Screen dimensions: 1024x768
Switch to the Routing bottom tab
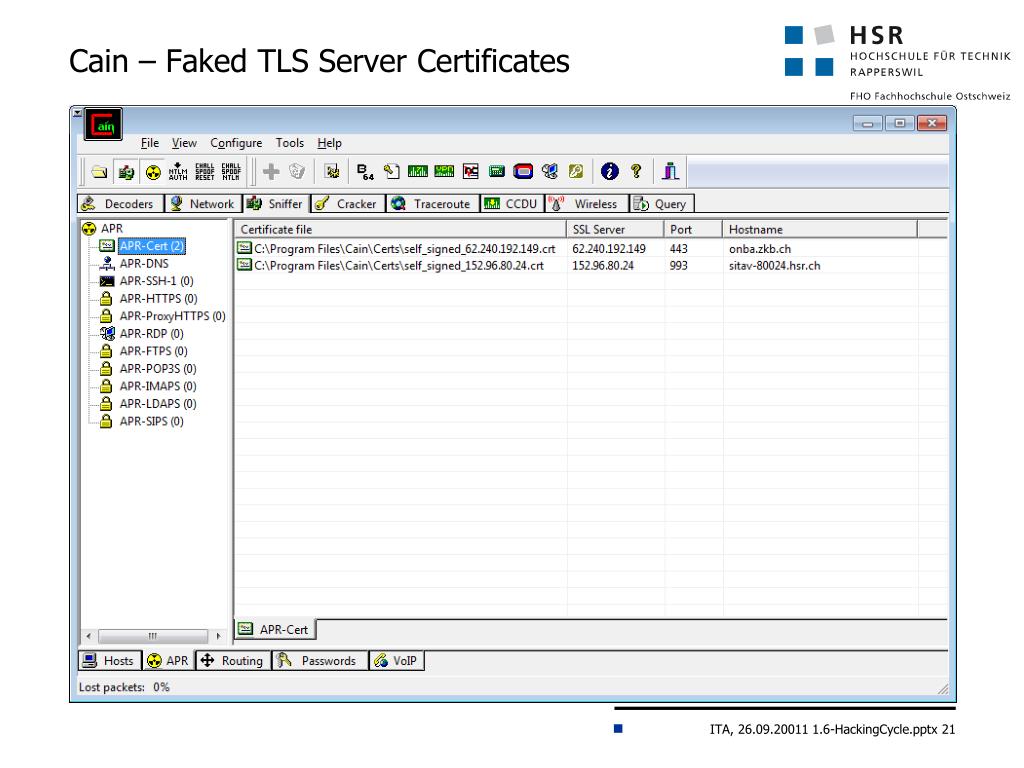tap(232, 661)
